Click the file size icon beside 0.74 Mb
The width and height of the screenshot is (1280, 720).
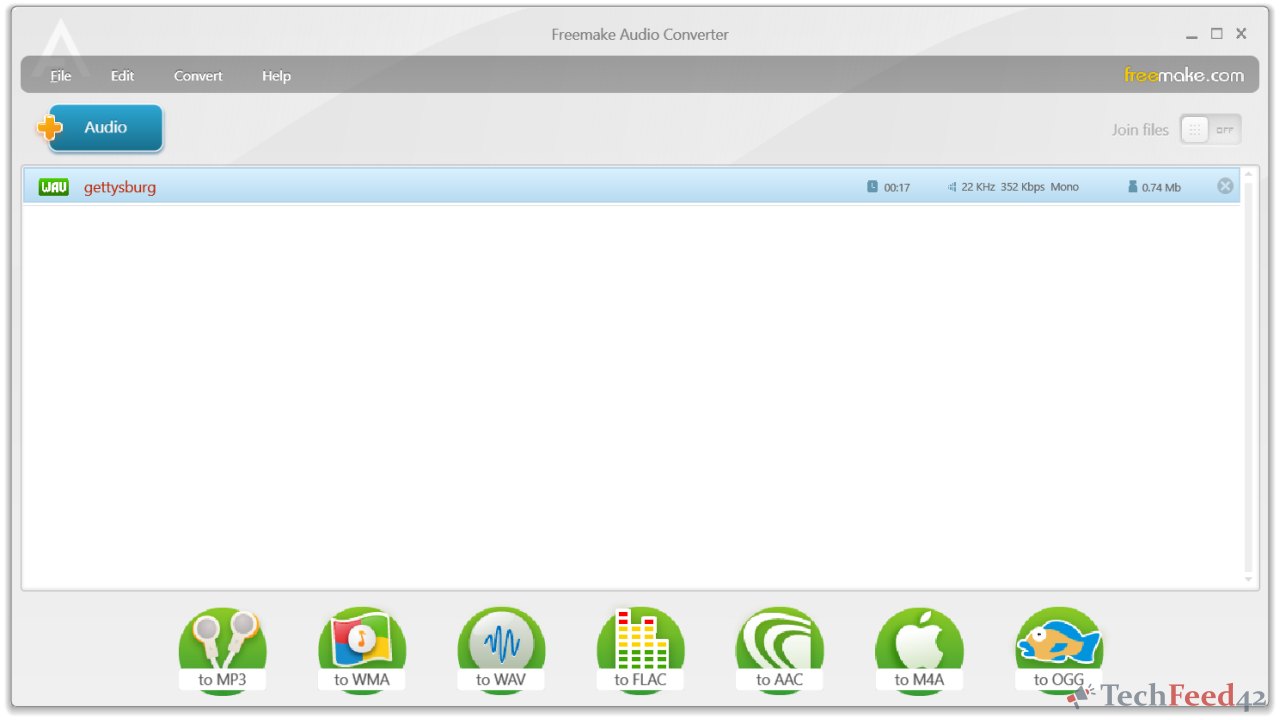pyautogui.click(x=1133, y=187)
